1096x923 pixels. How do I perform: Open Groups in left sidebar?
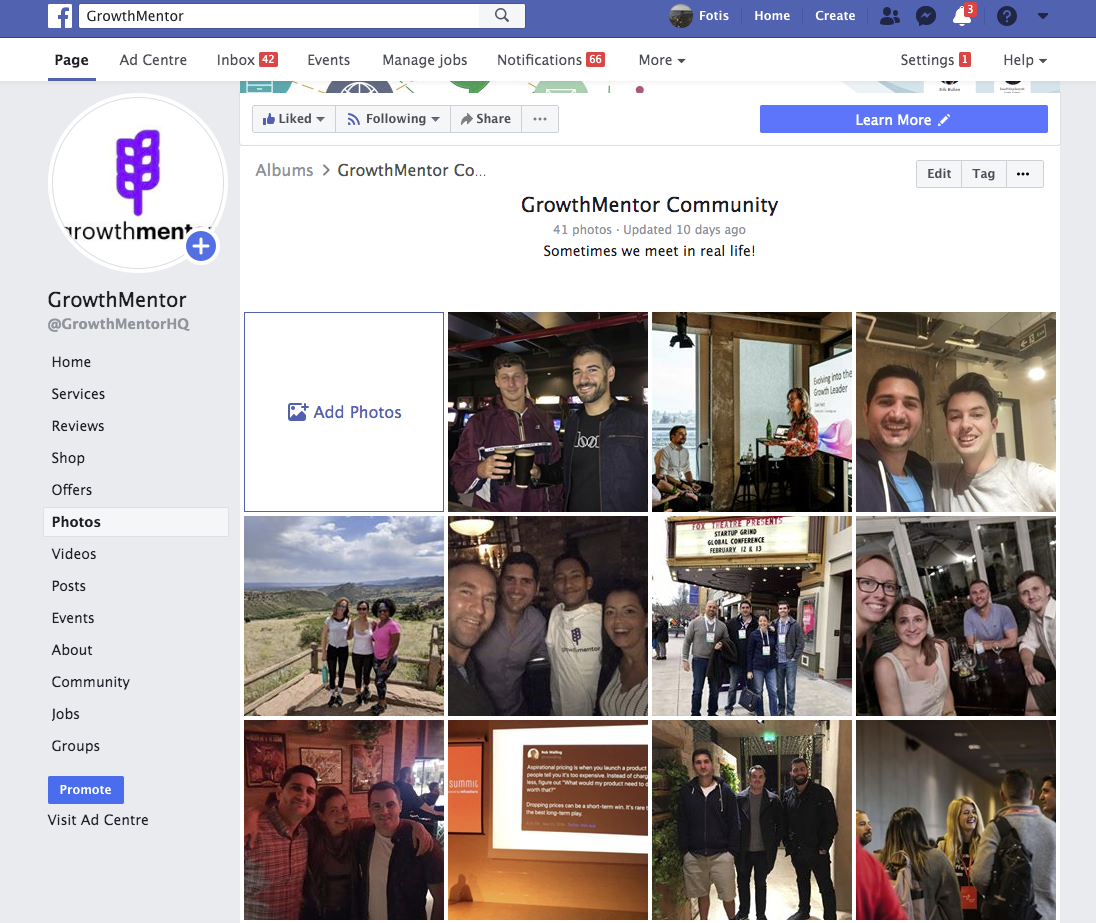click(75, 746)
